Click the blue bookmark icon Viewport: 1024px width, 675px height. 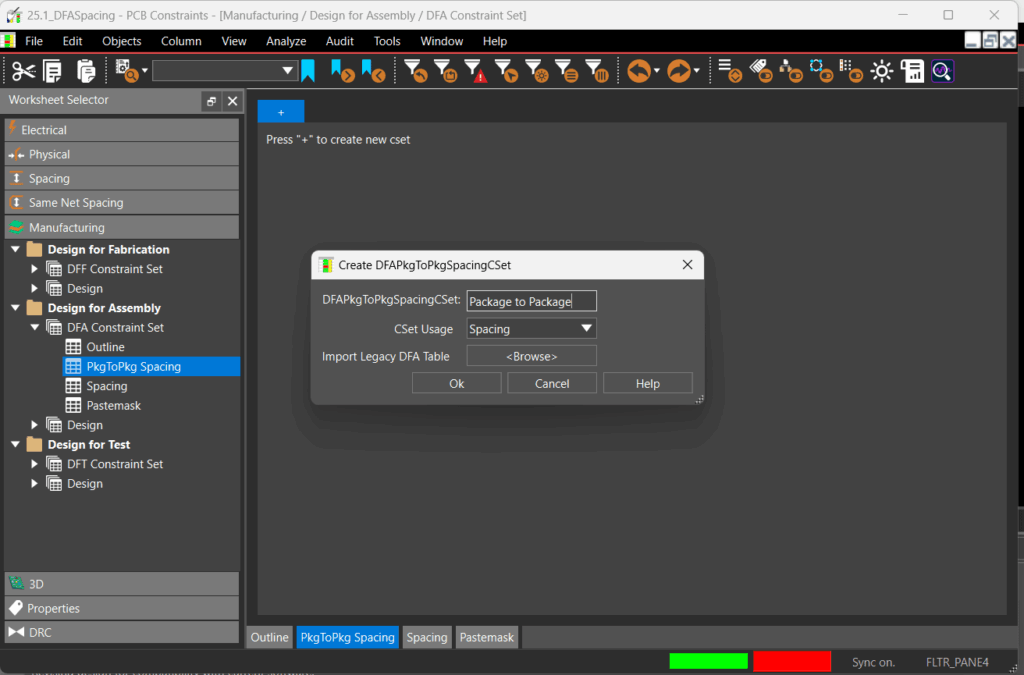pyautogui.click(x=309, y=70)
